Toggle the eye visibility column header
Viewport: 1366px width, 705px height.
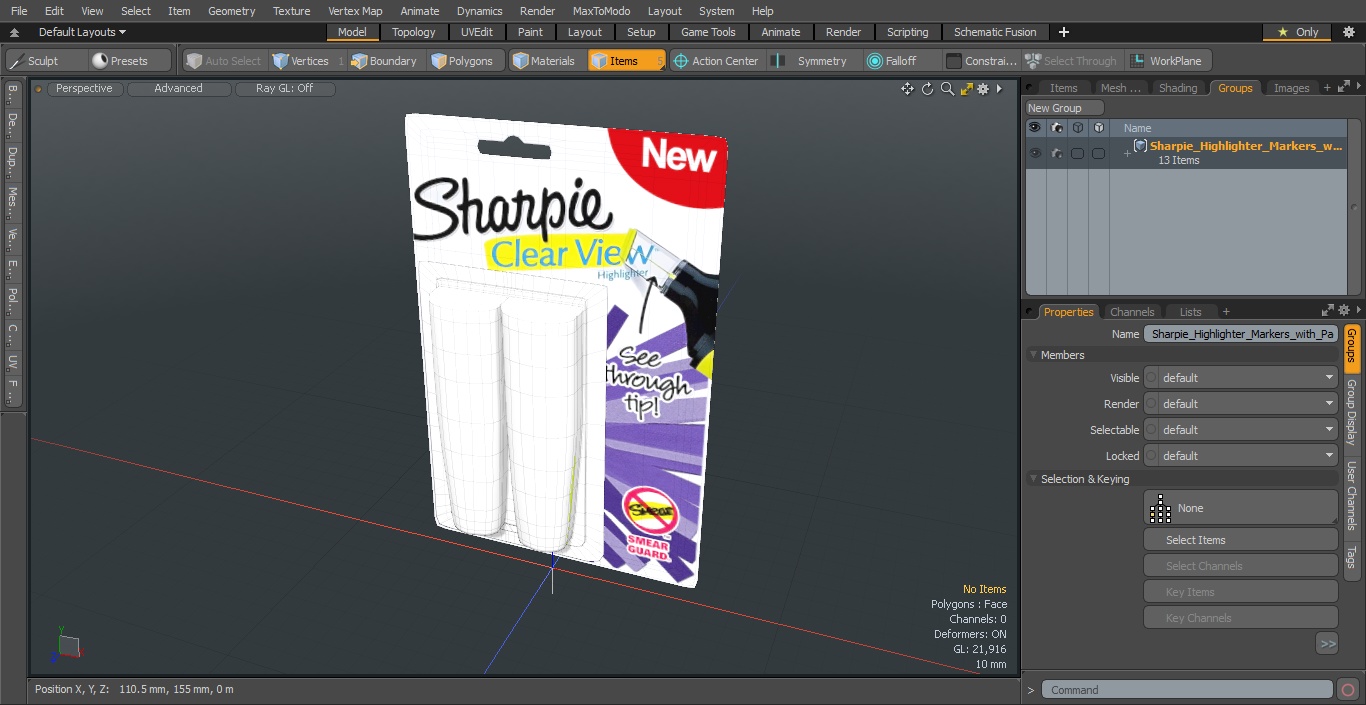tap(1035, 128)
